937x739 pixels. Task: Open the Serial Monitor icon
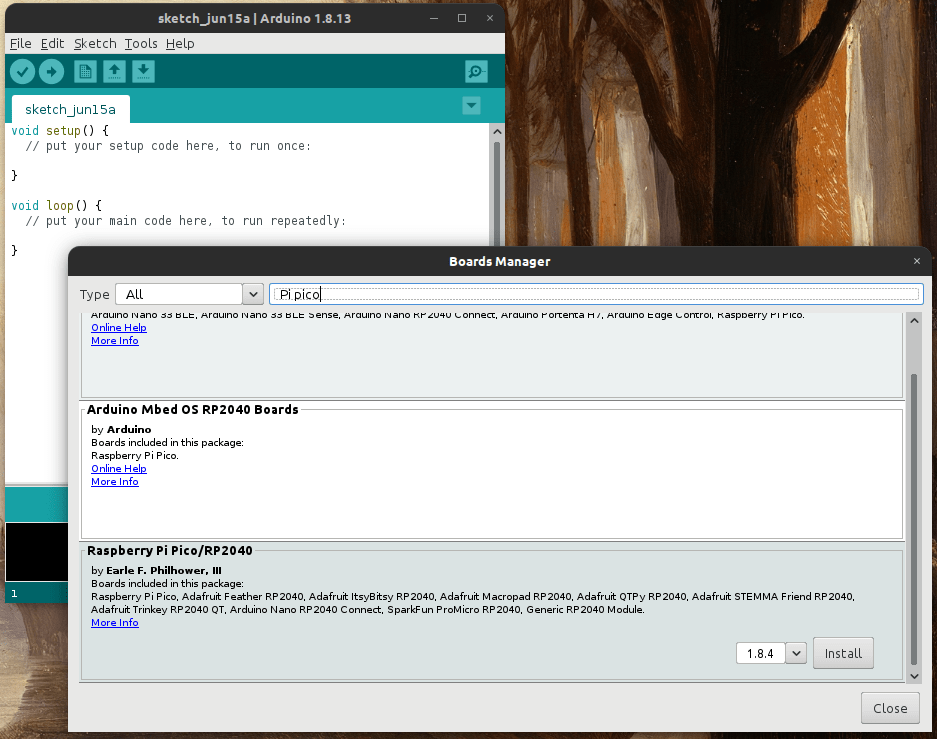click(476, 72)
